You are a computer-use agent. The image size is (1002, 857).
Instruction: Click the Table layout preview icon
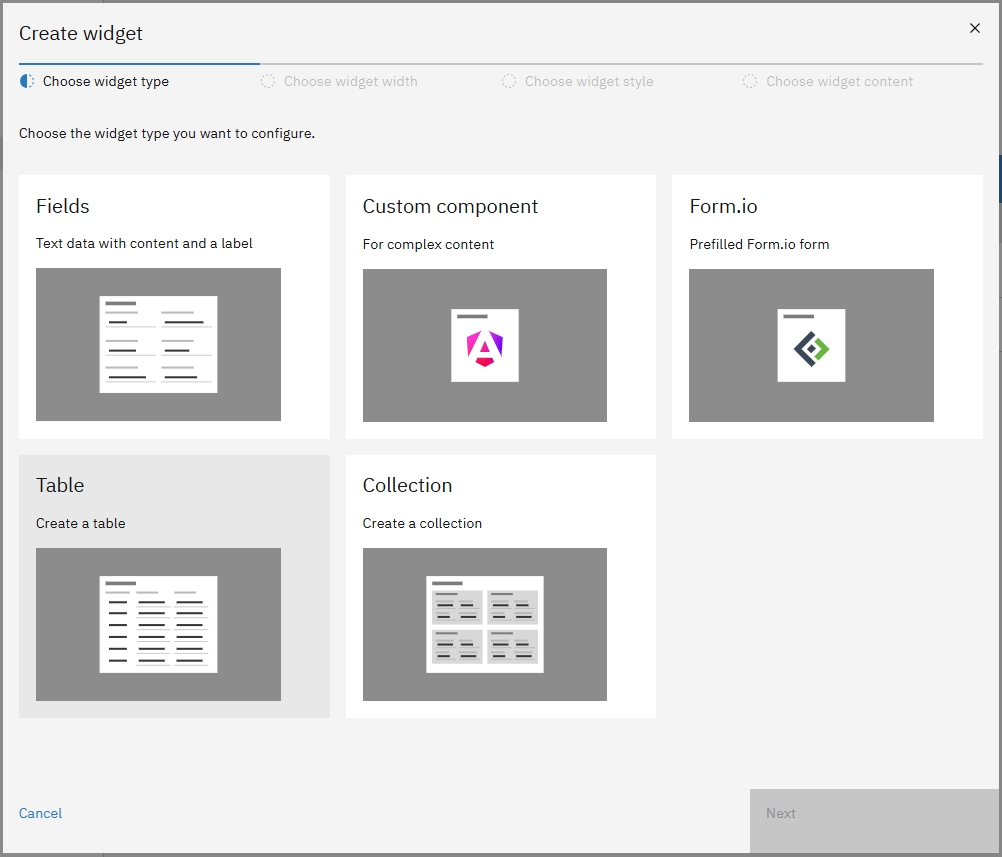tap(158, 624)
